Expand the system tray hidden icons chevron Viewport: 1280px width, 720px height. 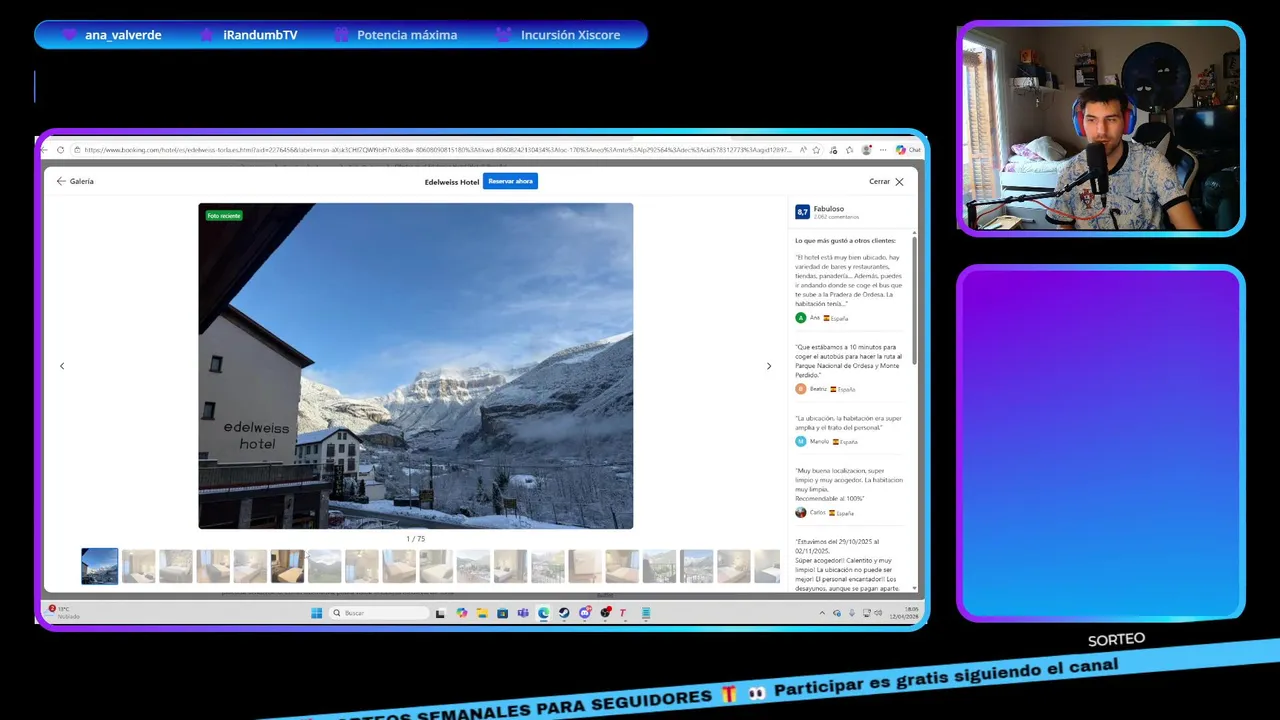tap(822, 613)
